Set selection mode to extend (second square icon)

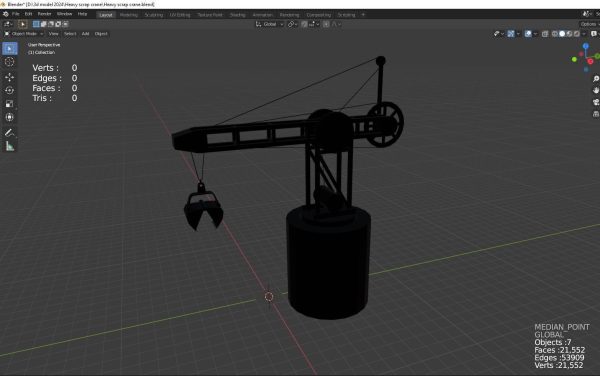(x=44, y=24)
